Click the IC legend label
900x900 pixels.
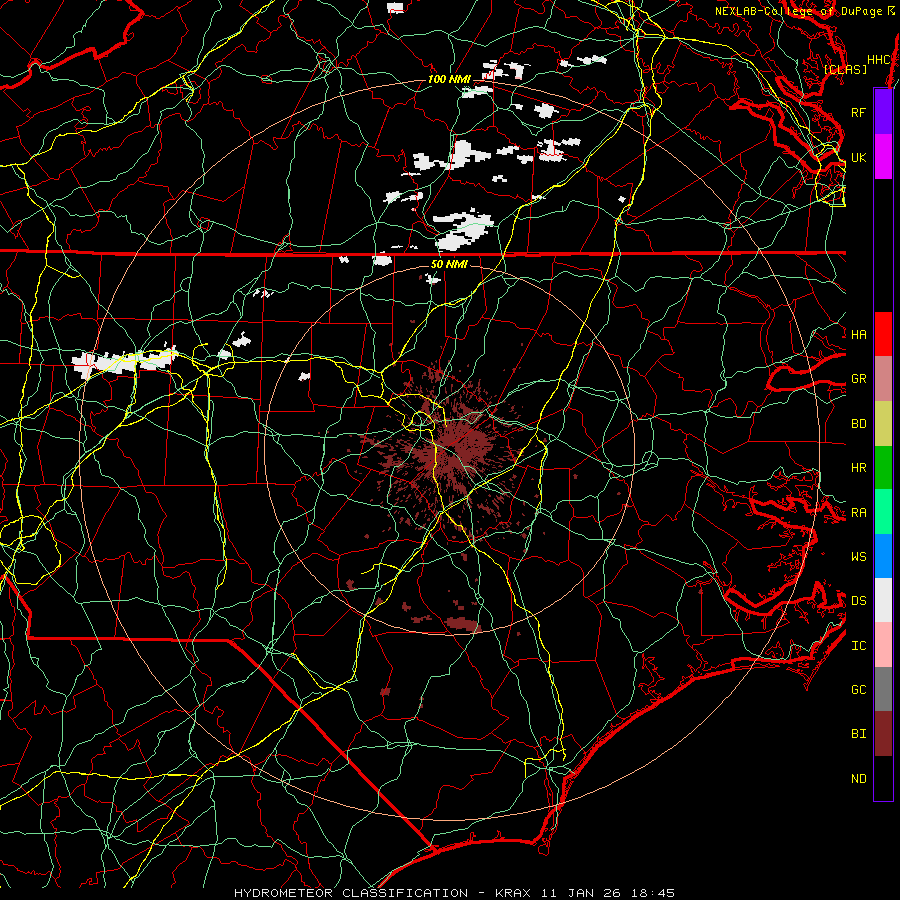(858, 646)
